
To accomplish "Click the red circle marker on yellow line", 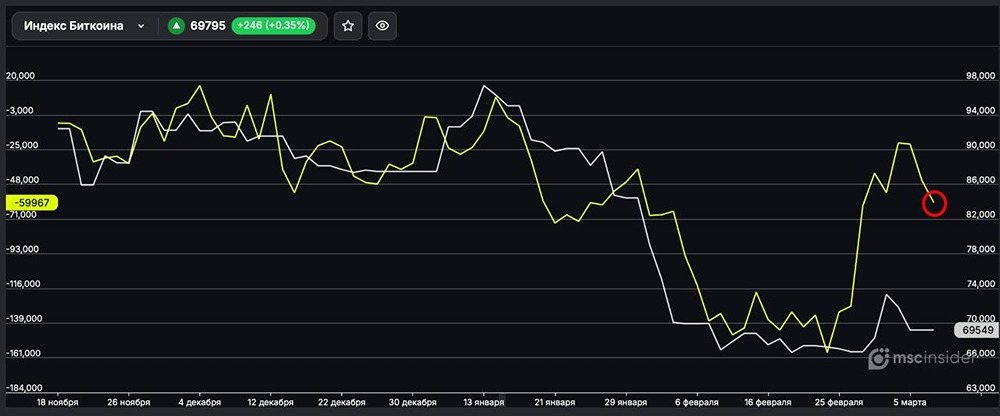I will coord(933,204).
